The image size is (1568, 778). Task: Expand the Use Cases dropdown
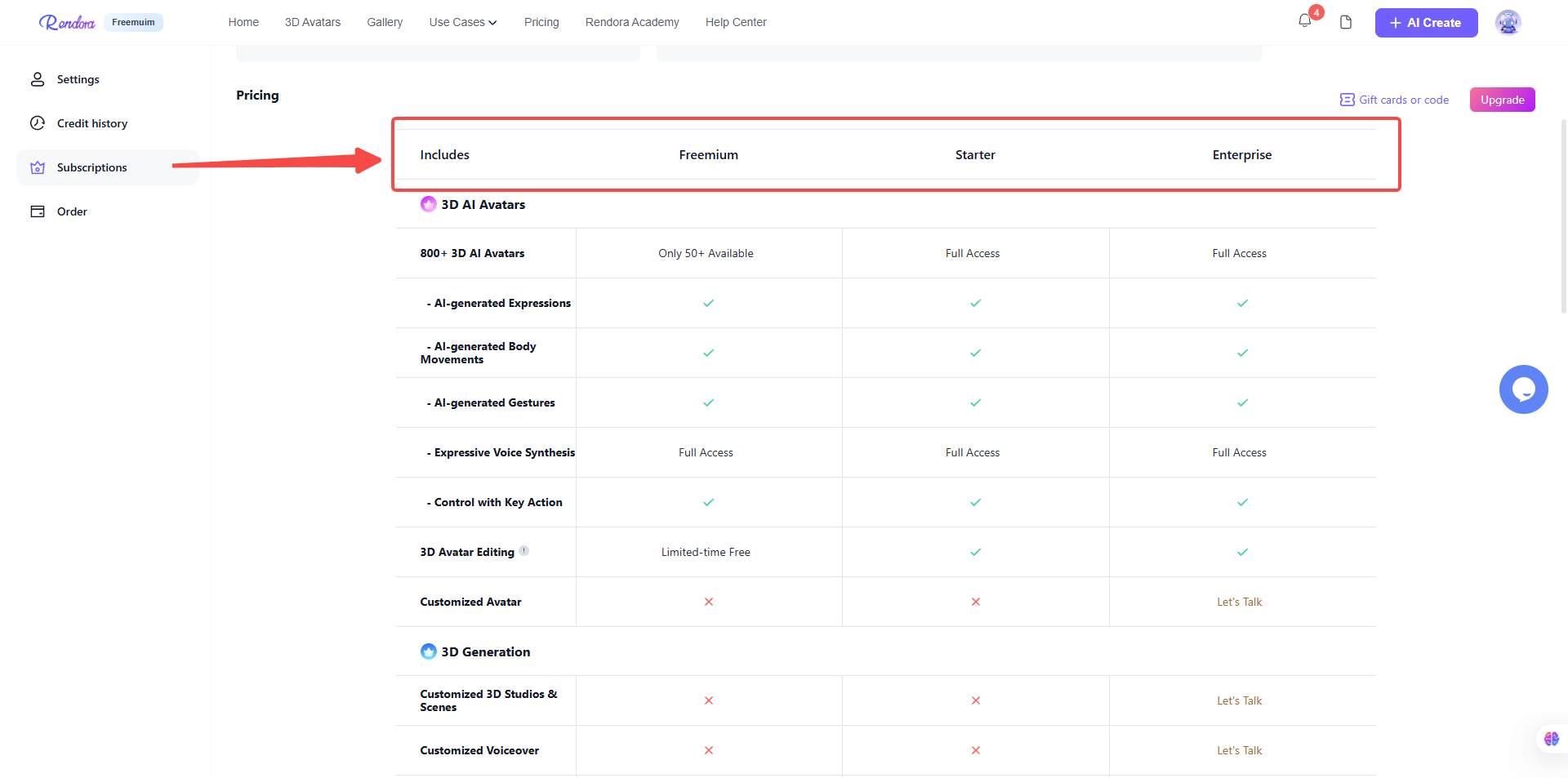point(463,22)
